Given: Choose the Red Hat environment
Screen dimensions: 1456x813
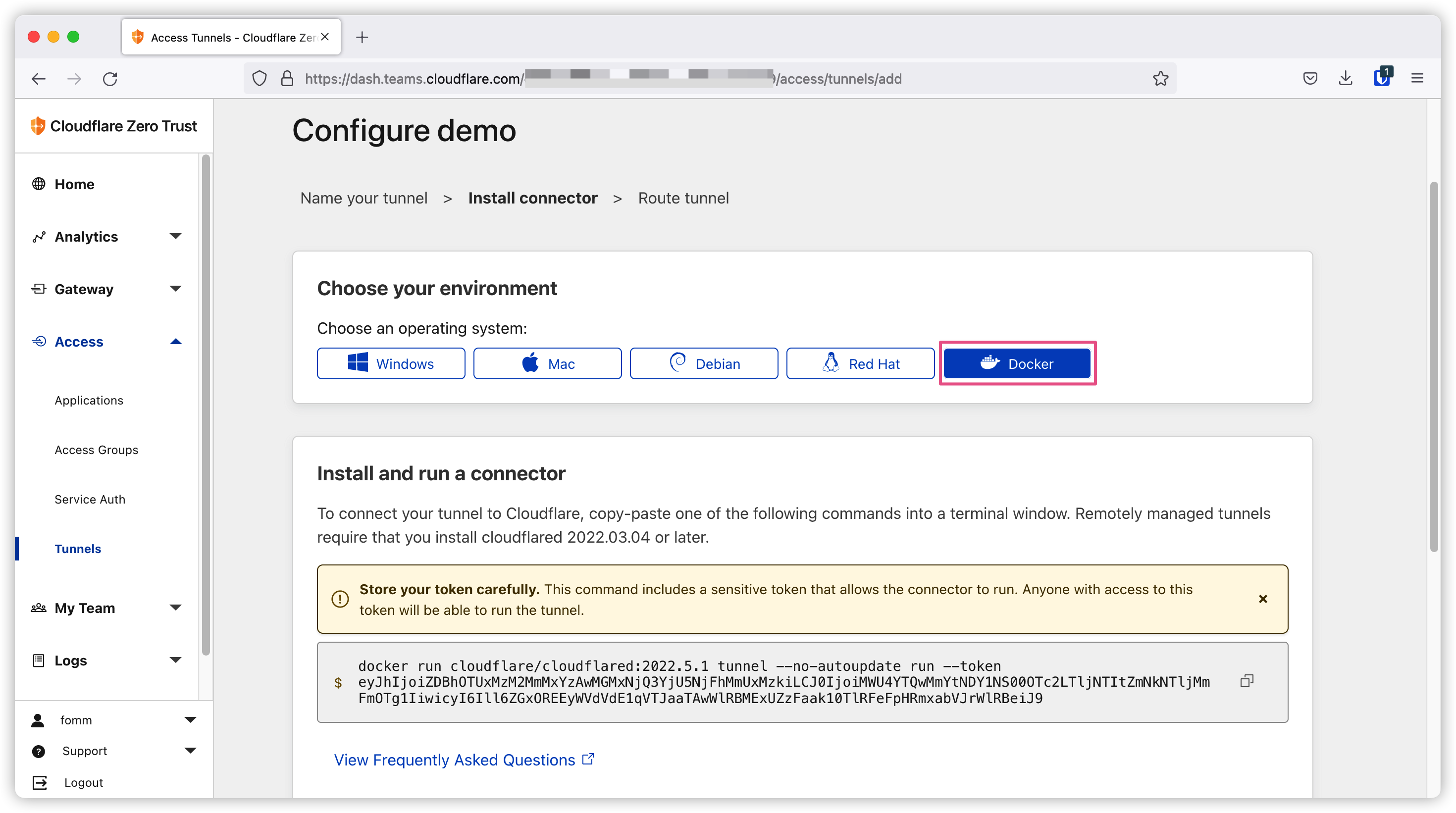Looking at the screenshot, I should [x=860, y=364].
